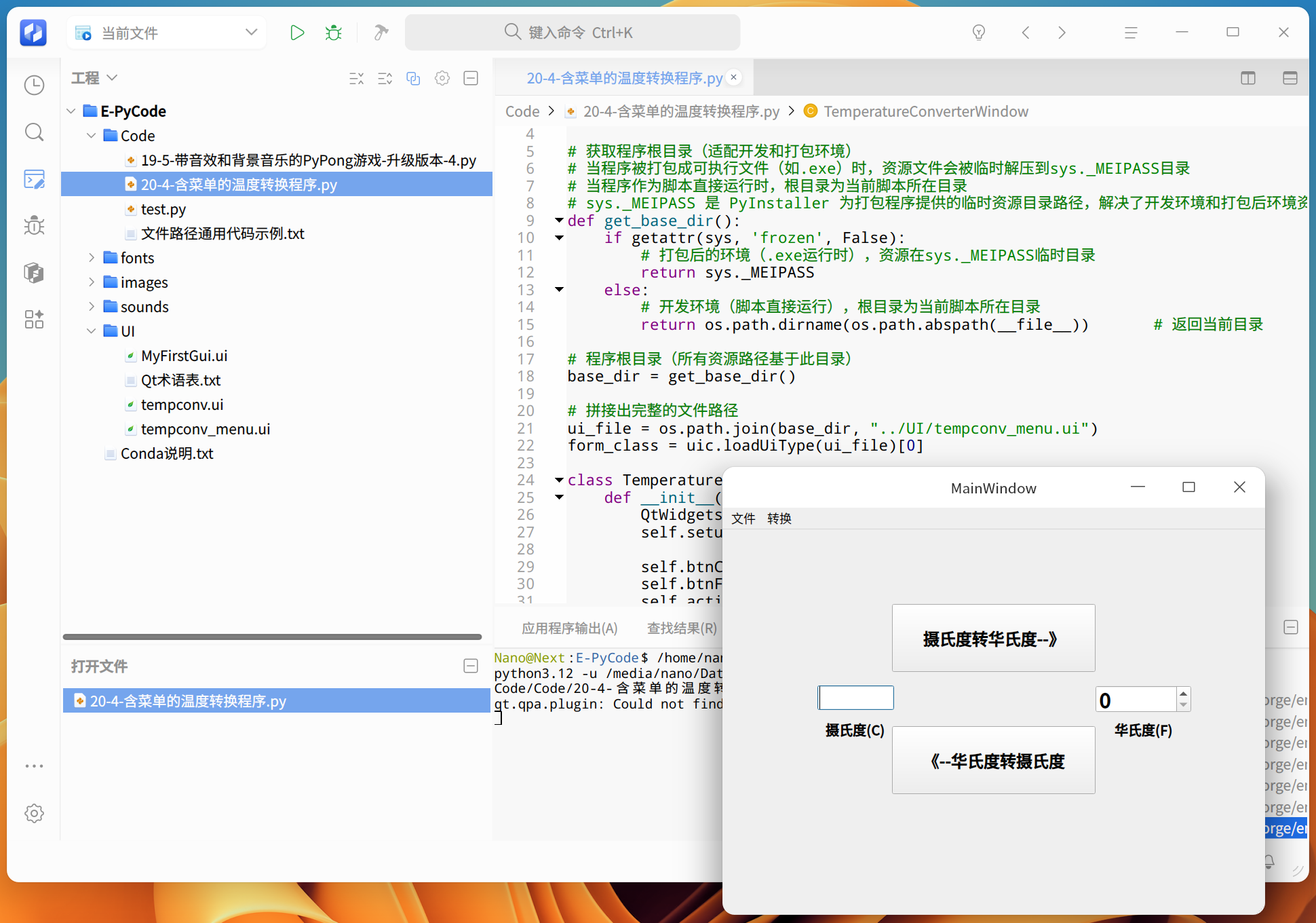Open project panel gear settings icon
Screen dimensions: 1316x923
point(442,79)
